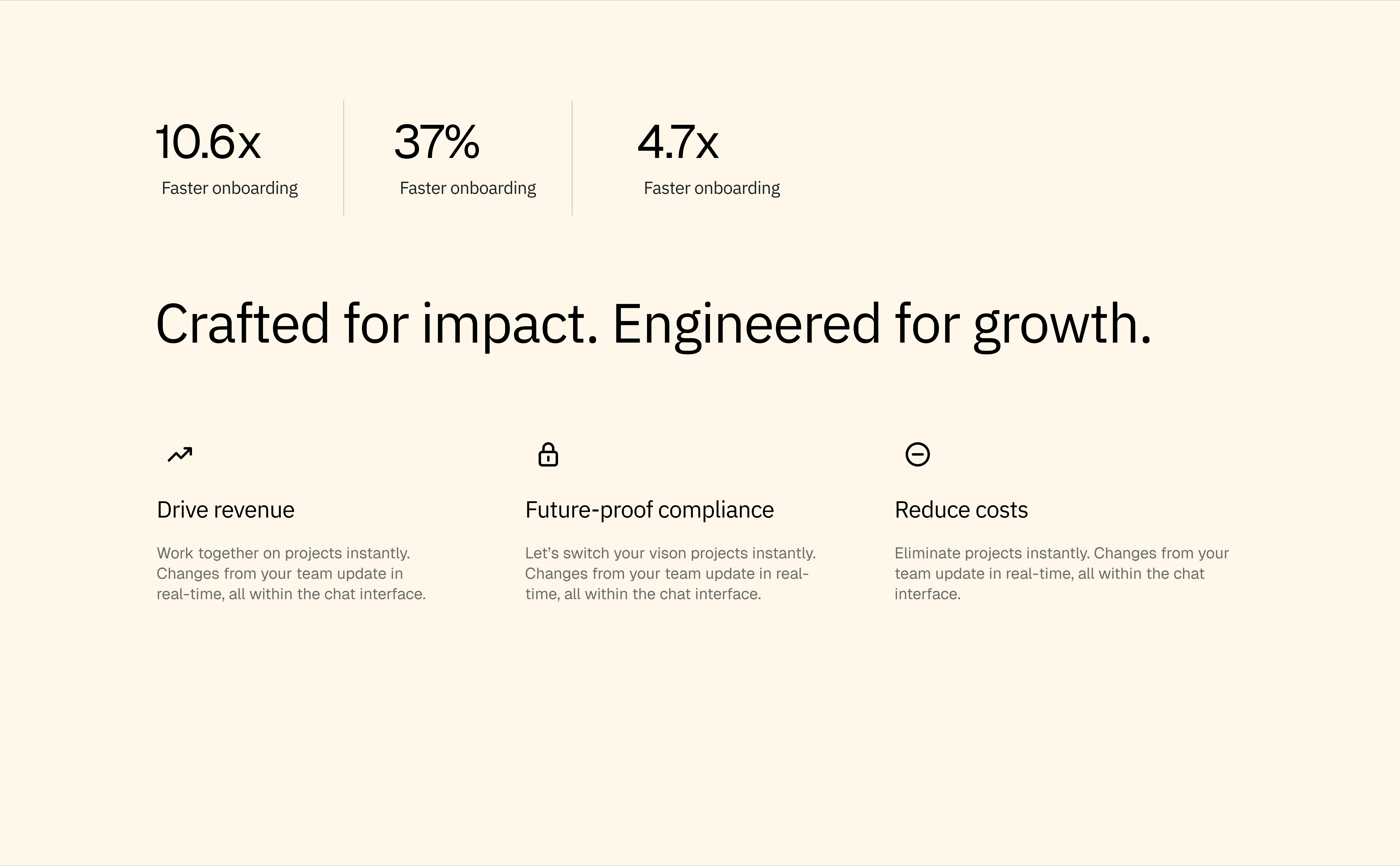Click the "Crafted for impact." headline text

tap(377, 324)
